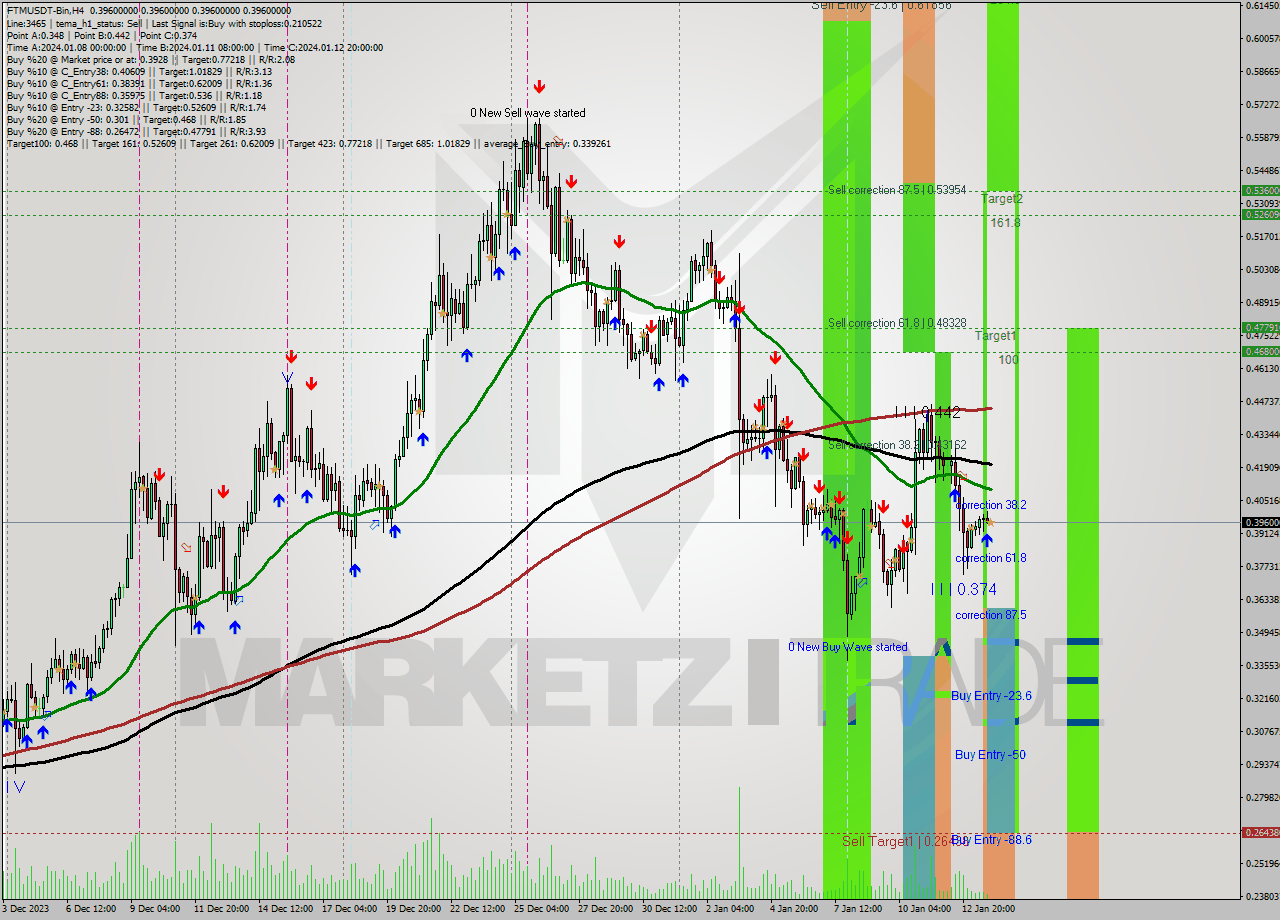1280x920 pixels.
Task: Click the '3 Dec 2023' date label
Action: [27, 908]
